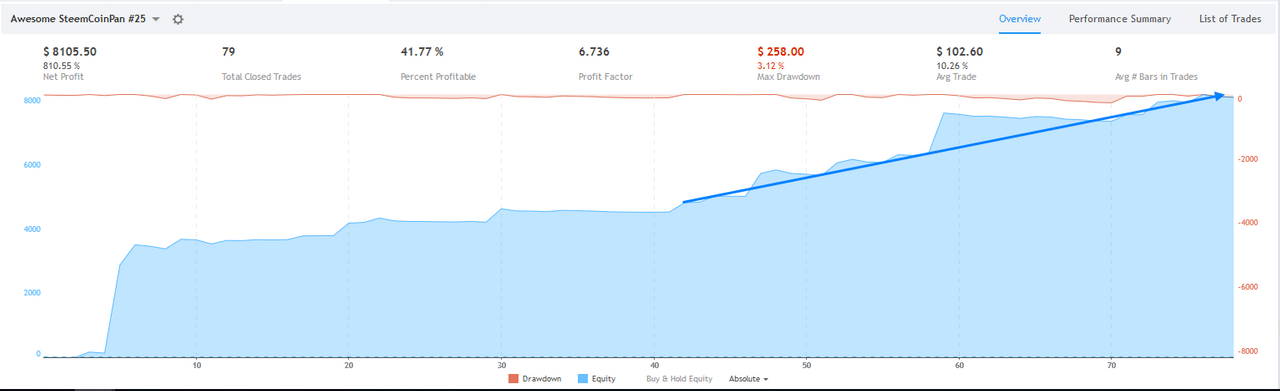The height and width of the screenshot is (391, 1280).
Task: Click the Avg Trade value $ 102.60
Action: tap(959, 51)
